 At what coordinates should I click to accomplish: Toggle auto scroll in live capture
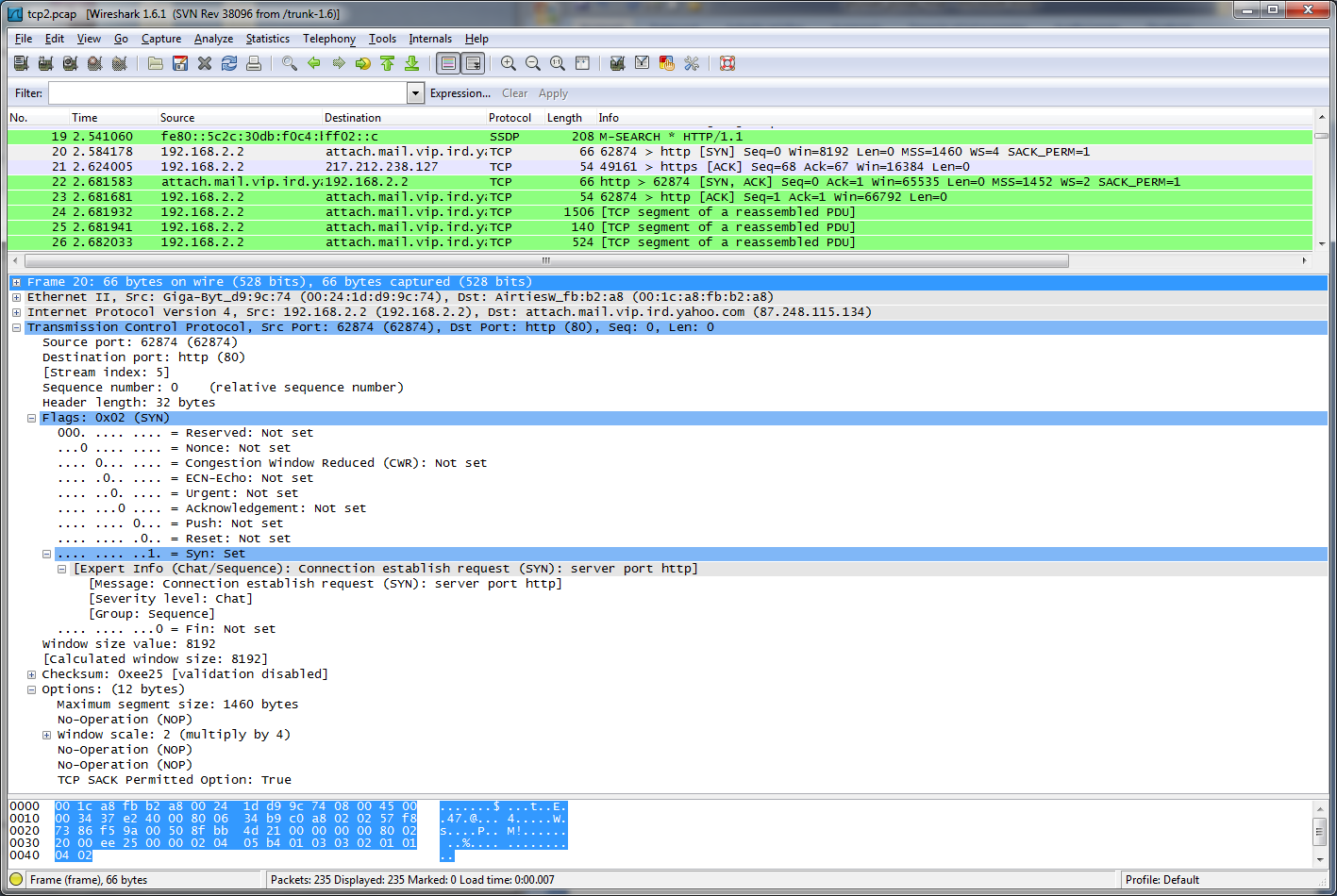(x=474, y=63)
